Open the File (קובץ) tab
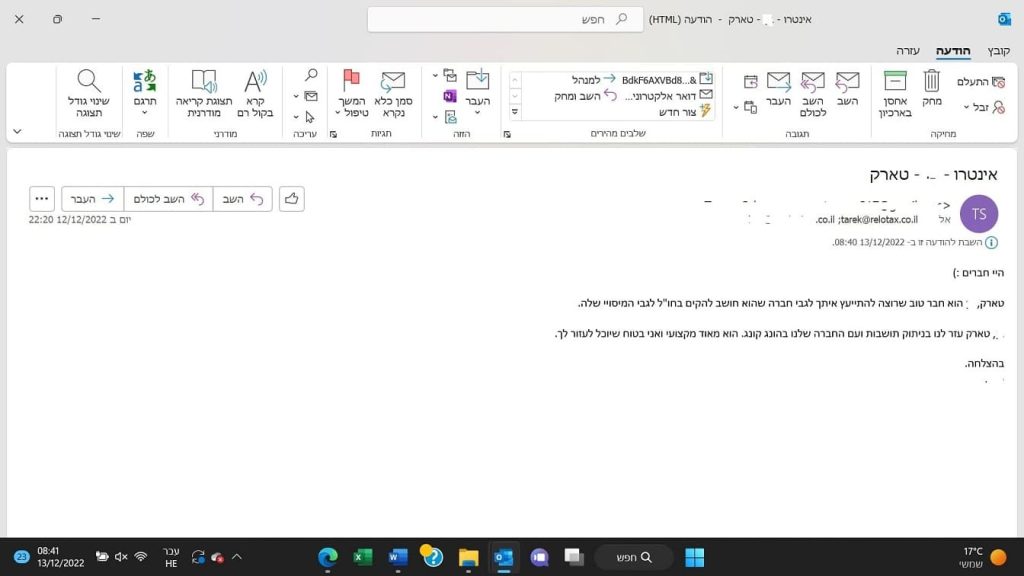Screen dimensions: 1024x576 pos(998,50)
